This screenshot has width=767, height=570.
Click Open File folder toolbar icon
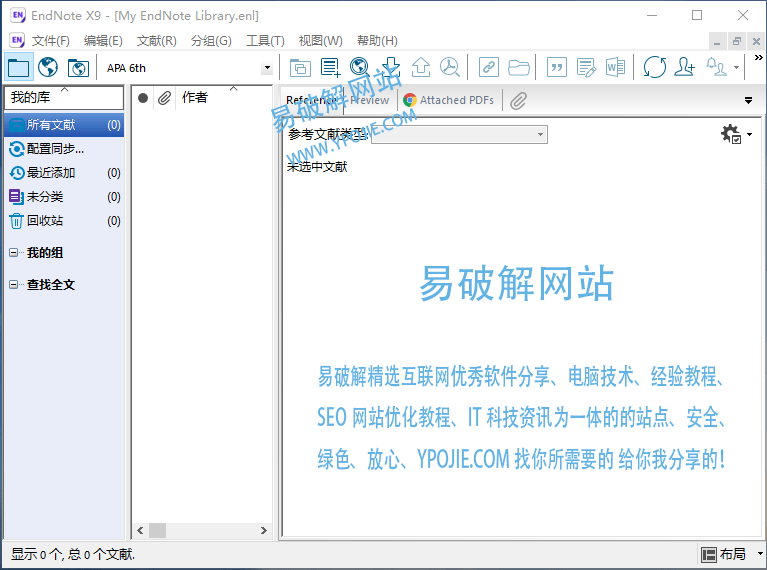click(519, 68)
